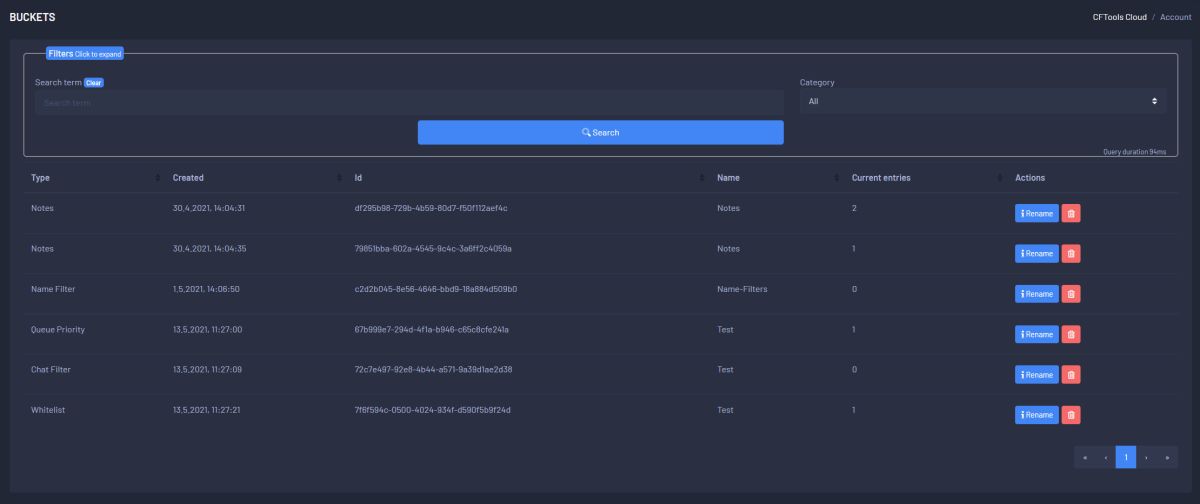The height and width of the screenshot is (504, 1200).
Task: Sort table by Created column
Action: point(255,177)
